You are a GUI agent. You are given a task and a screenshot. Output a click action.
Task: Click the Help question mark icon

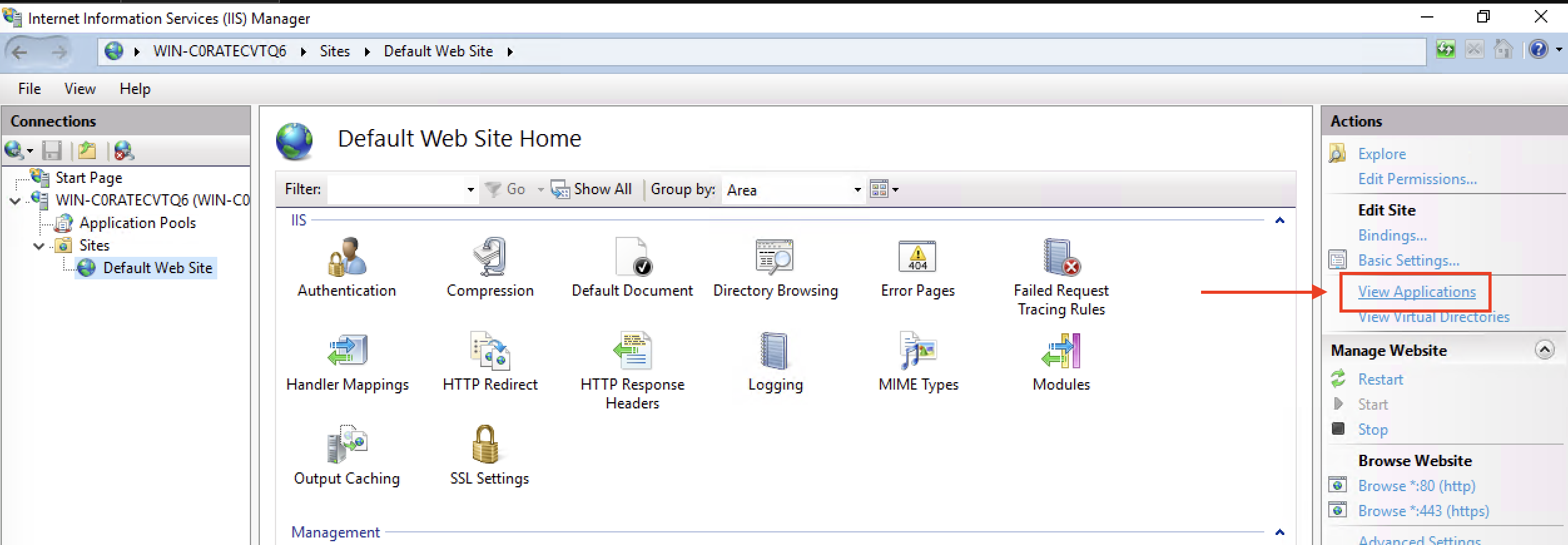[1538, 49]
